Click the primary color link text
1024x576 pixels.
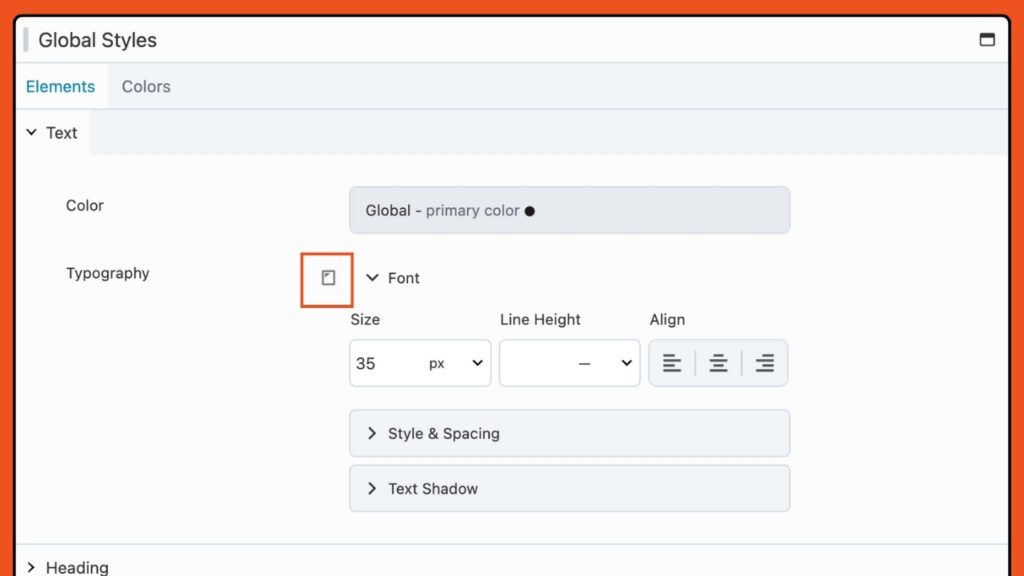(x=473, y=210)
